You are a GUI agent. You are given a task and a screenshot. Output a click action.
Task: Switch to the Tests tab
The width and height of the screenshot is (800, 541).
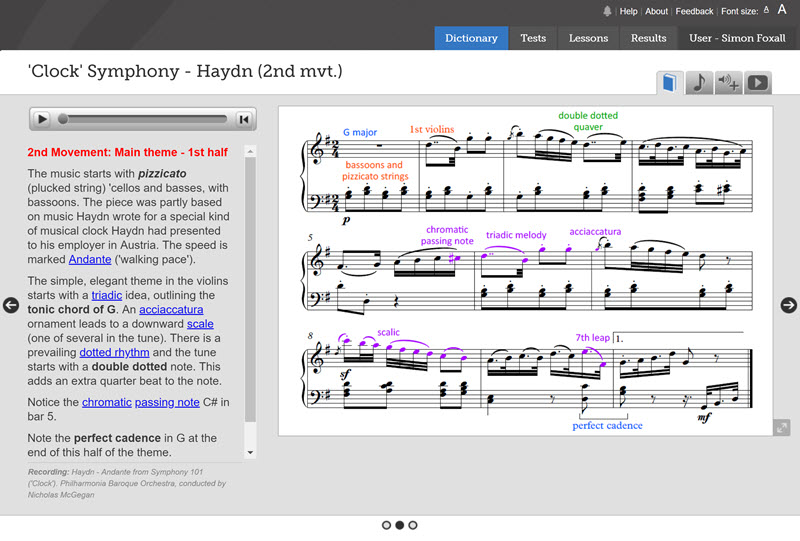pyautogui.click(x=533, y=38)
